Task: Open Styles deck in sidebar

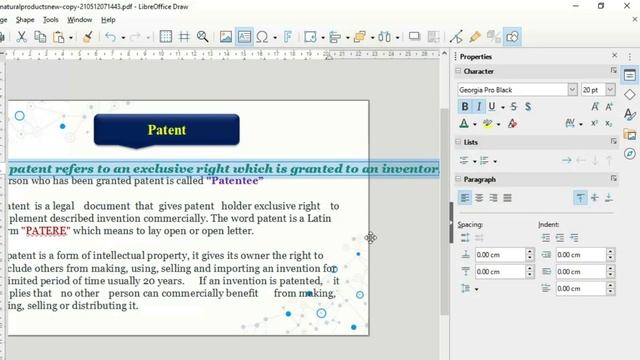Action: point(629,114)
